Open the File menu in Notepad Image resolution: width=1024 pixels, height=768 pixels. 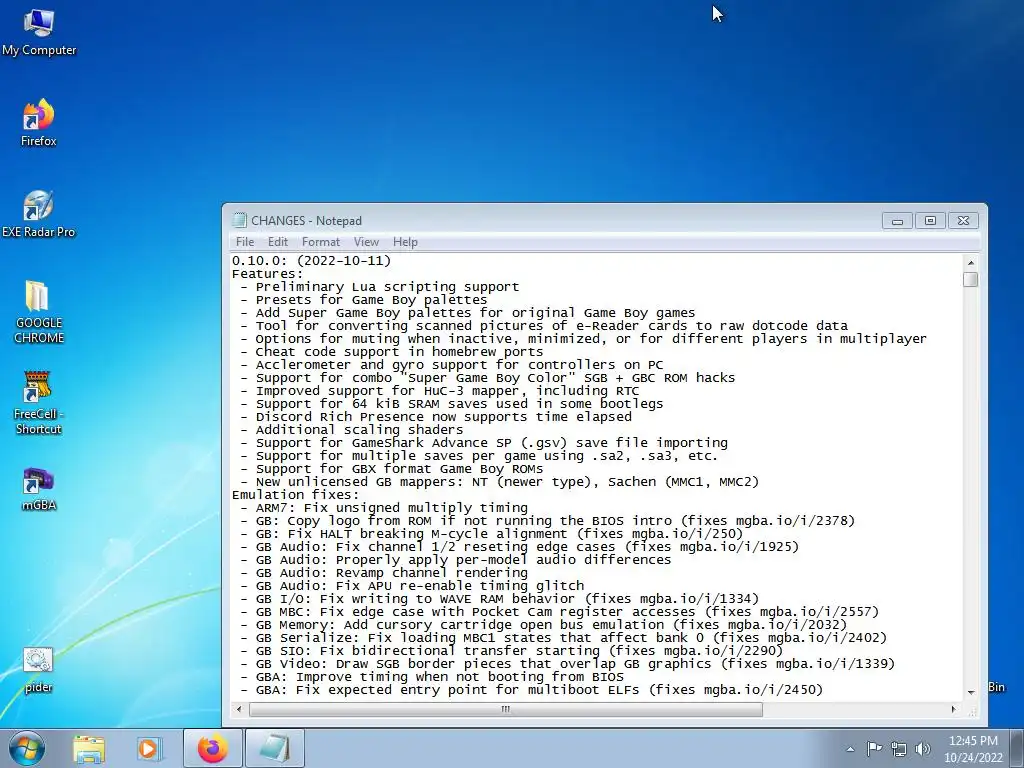click(245, 242)
